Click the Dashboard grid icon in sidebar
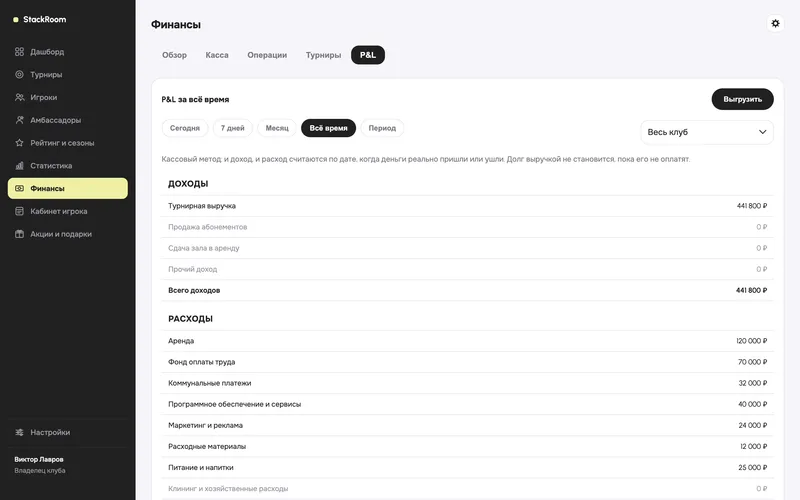800x500 pixels. tap(19, 52)
